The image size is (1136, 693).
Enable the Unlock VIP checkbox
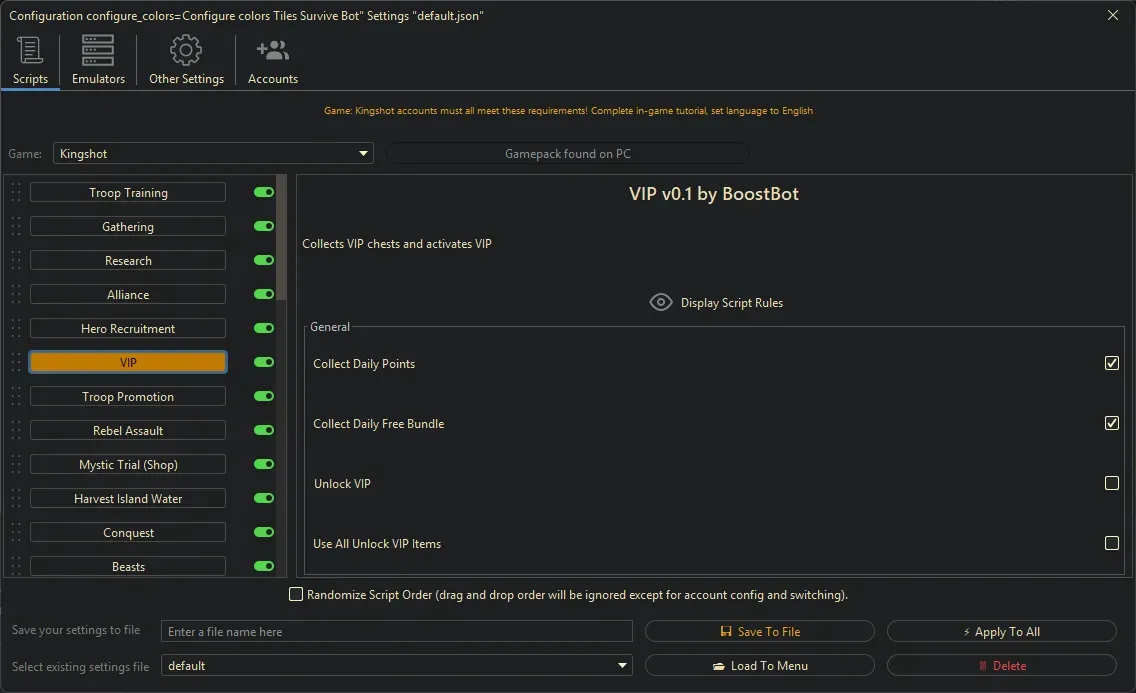click(1111, 483)
